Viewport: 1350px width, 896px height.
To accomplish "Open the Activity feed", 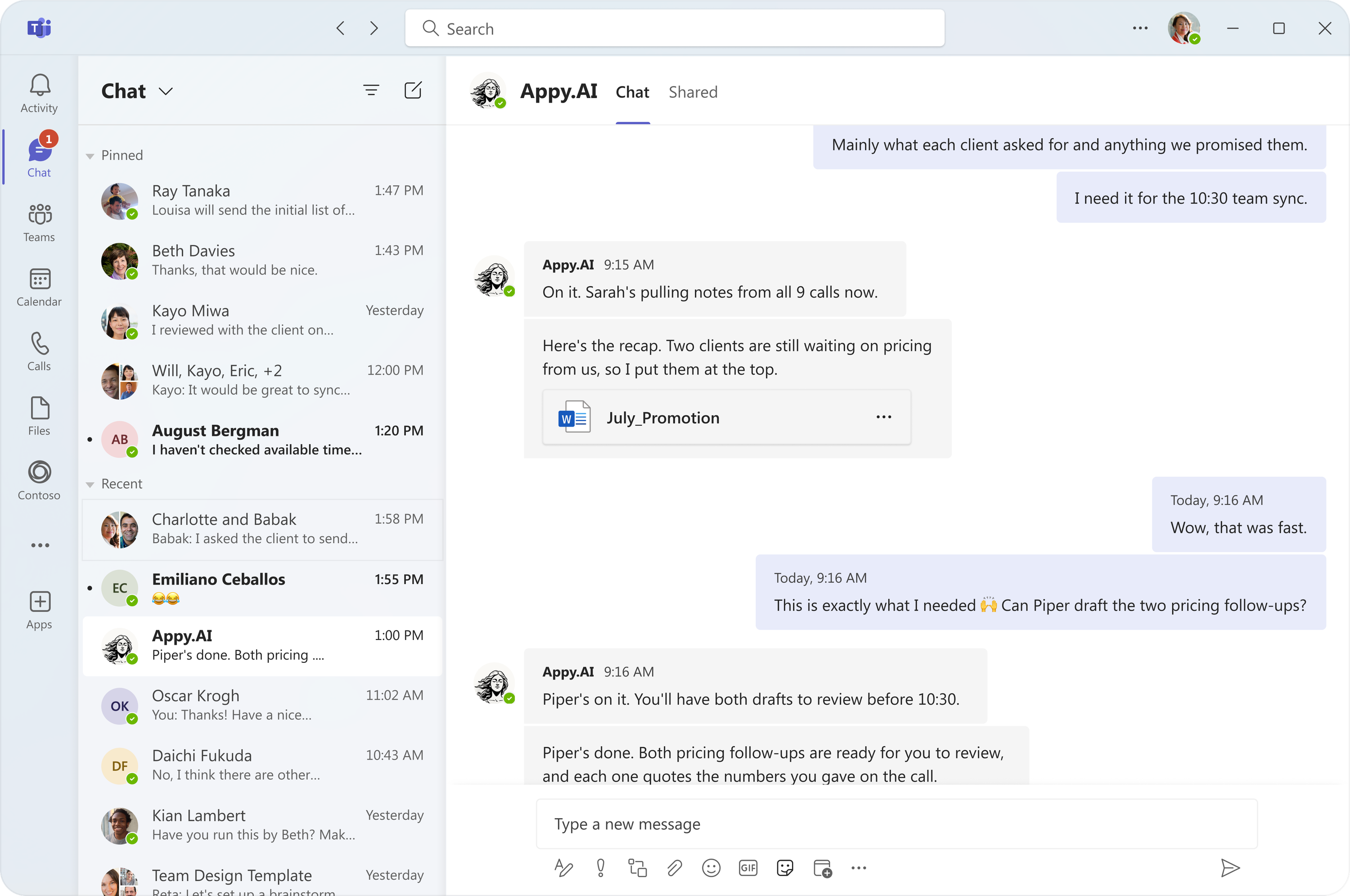I will click(39, 94).
